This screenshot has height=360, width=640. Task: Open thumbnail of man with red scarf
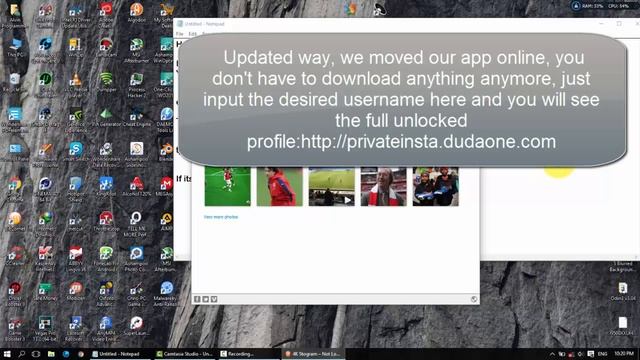383,186
